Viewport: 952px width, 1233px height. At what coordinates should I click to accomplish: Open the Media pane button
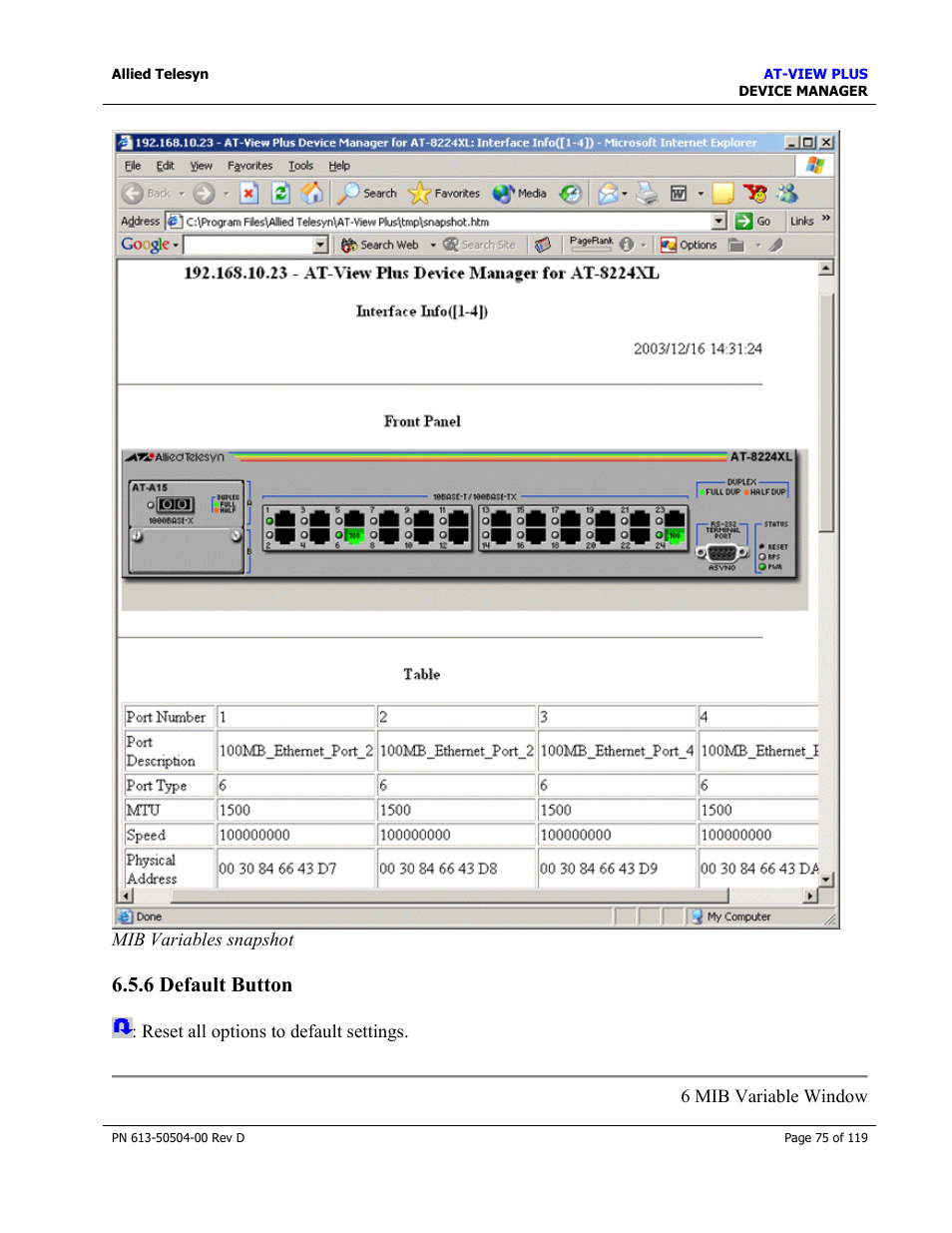(x=519, y=194)
